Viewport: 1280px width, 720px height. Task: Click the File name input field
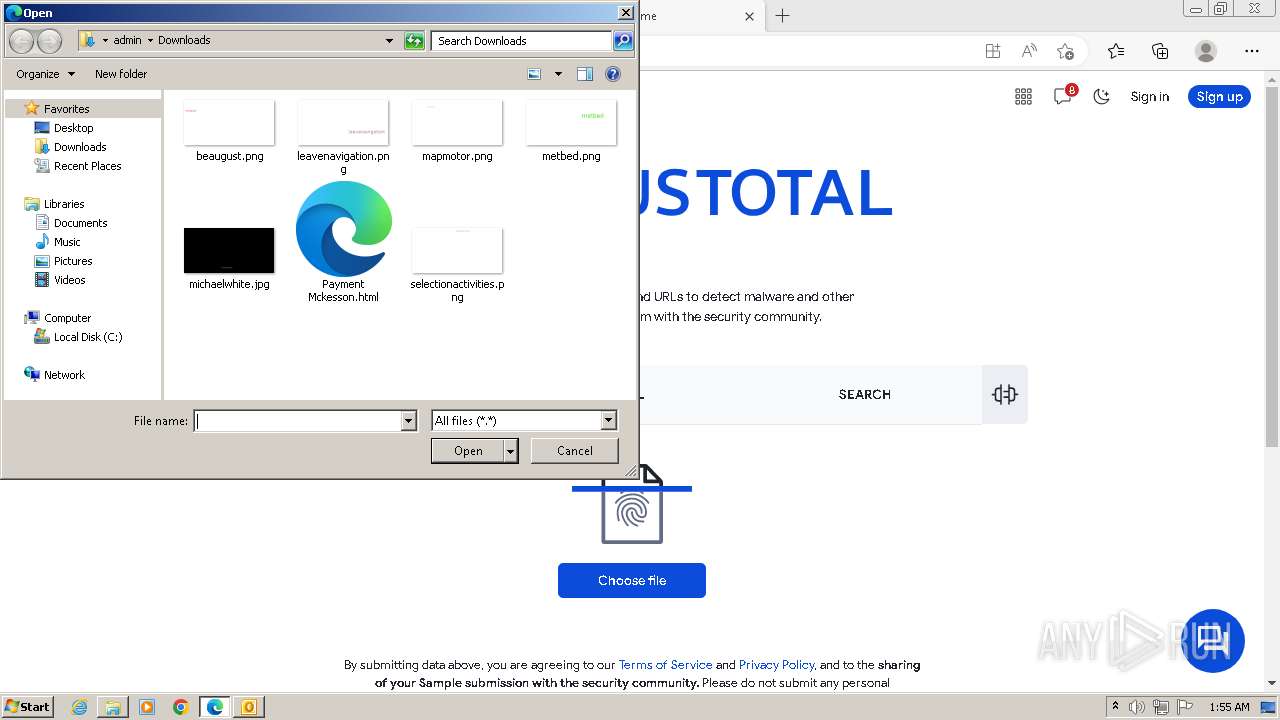(298, 421)
